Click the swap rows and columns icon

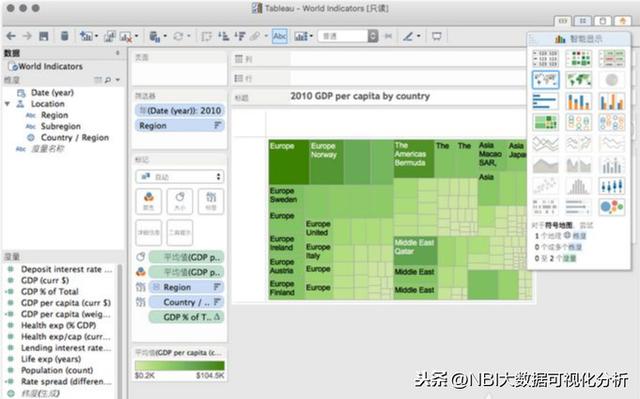click(x=207, y=37)
